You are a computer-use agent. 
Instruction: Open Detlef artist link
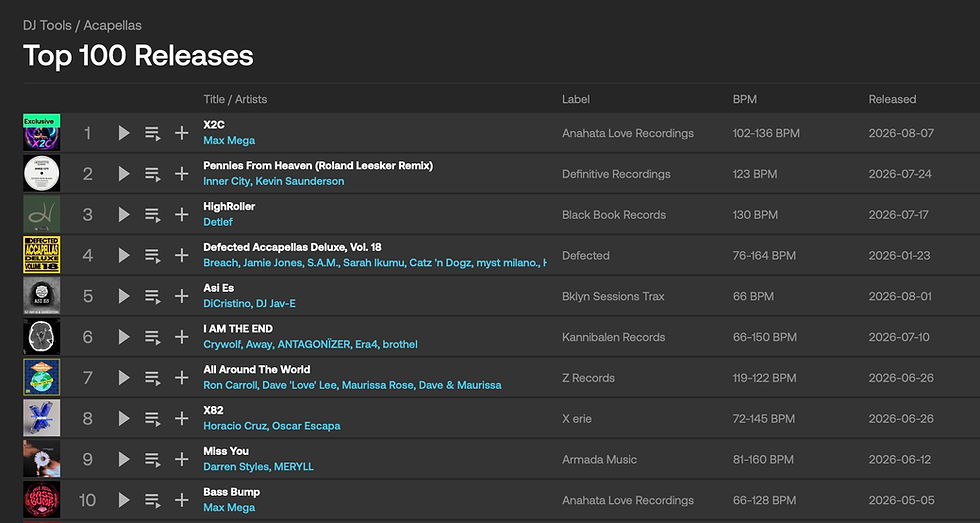(218, 222)
